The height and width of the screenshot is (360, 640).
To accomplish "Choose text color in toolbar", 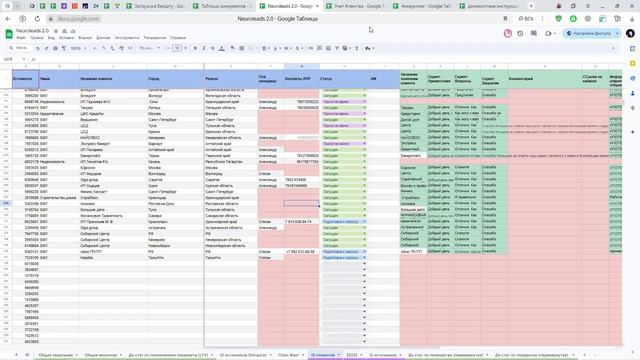I will (x=222, y=48).
